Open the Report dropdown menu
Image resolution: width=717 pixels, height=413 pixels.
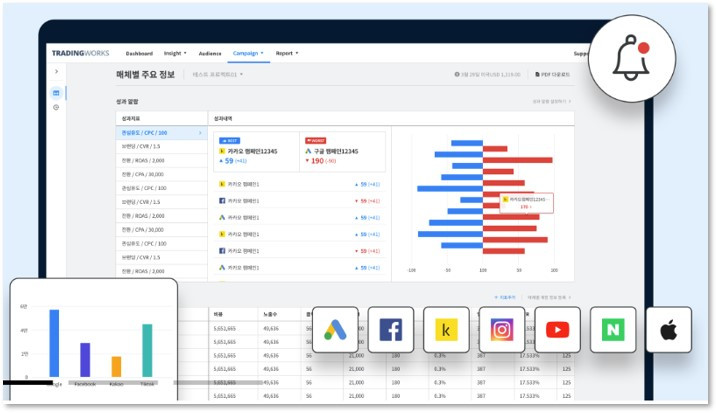pos(287,54)
